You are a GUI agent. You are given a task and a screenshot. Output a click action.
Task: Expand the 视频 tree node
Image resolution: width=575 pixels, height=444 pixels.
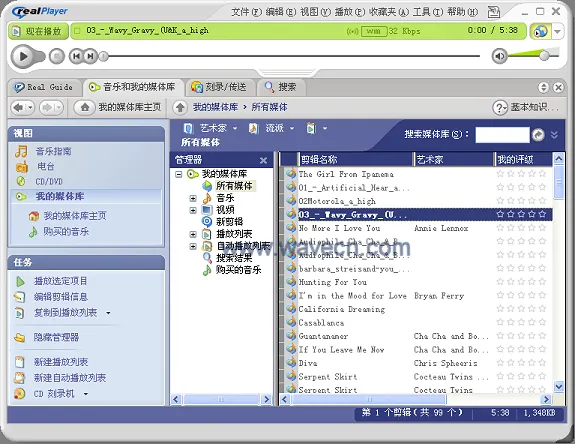193,210
